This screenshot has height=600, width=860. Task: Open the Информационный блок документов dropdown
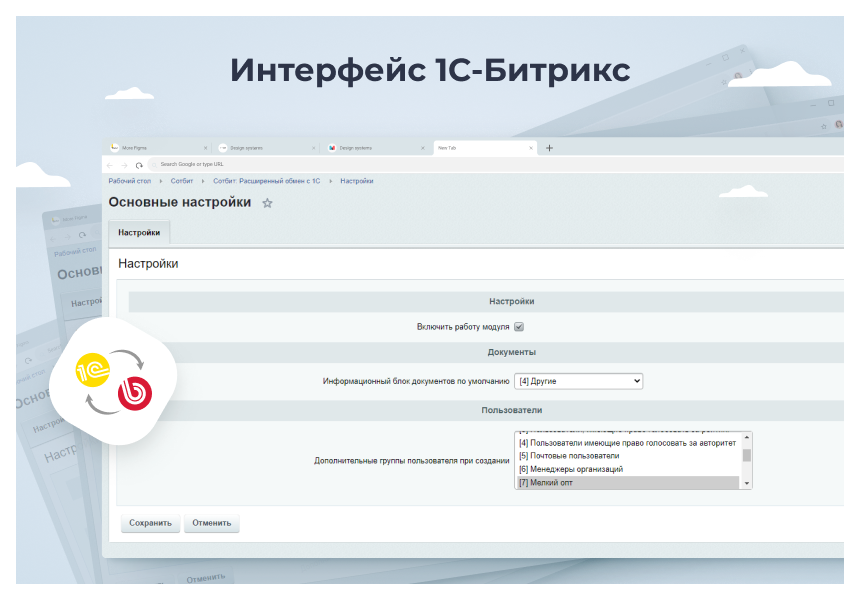pyautogui.click(x=580, y=381)
